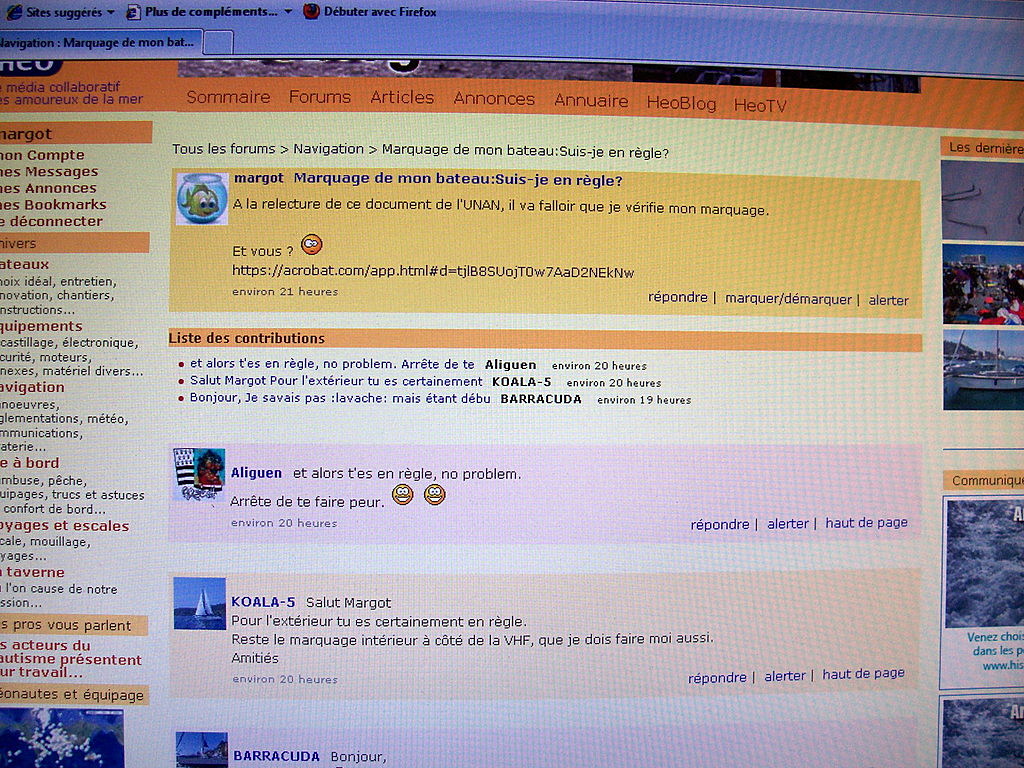Open the Sommaire menu item
Viewport: 1024px width, 768px height.
click(x=228, y=97)
